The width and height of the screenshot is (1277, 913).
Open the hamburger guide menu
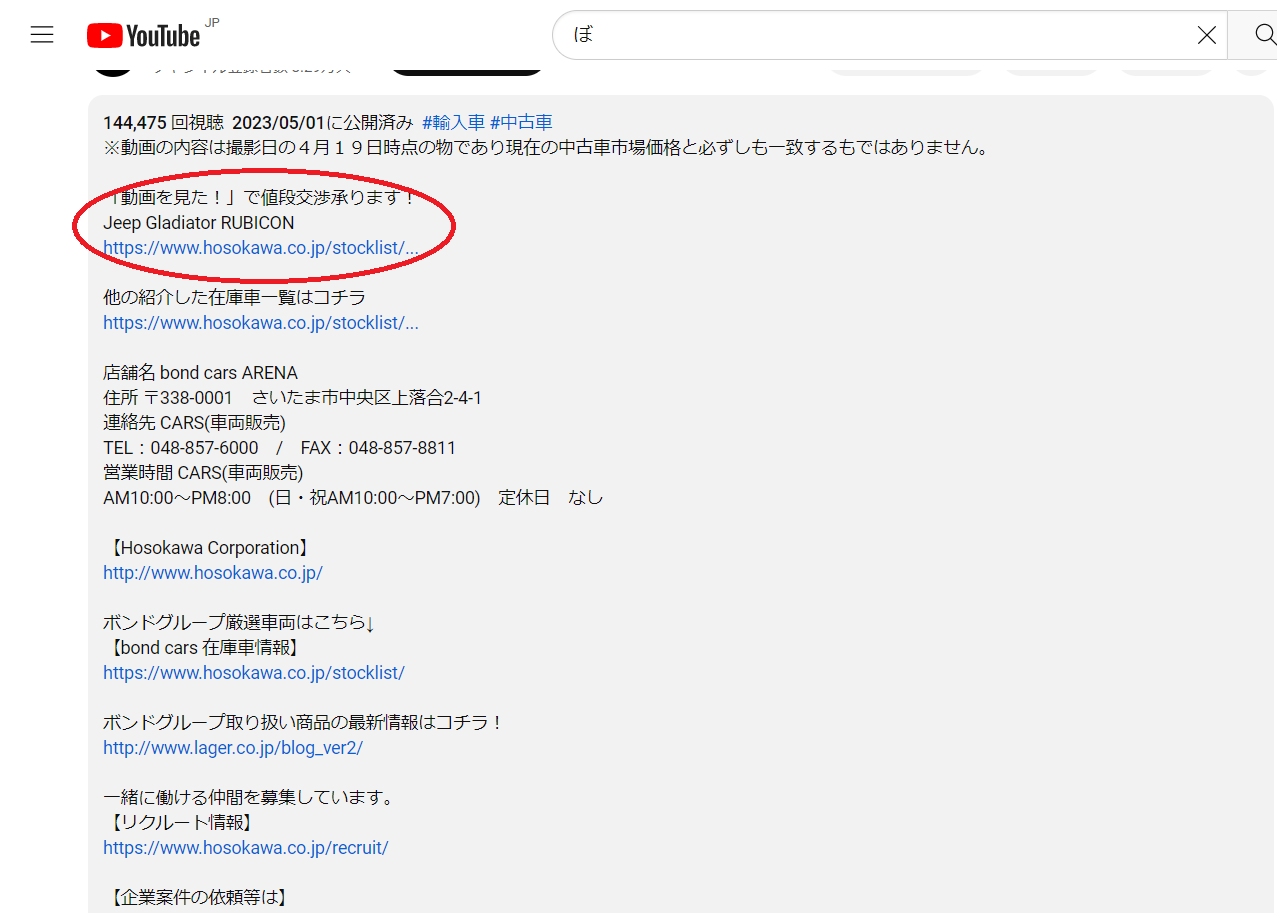[42, 36]
